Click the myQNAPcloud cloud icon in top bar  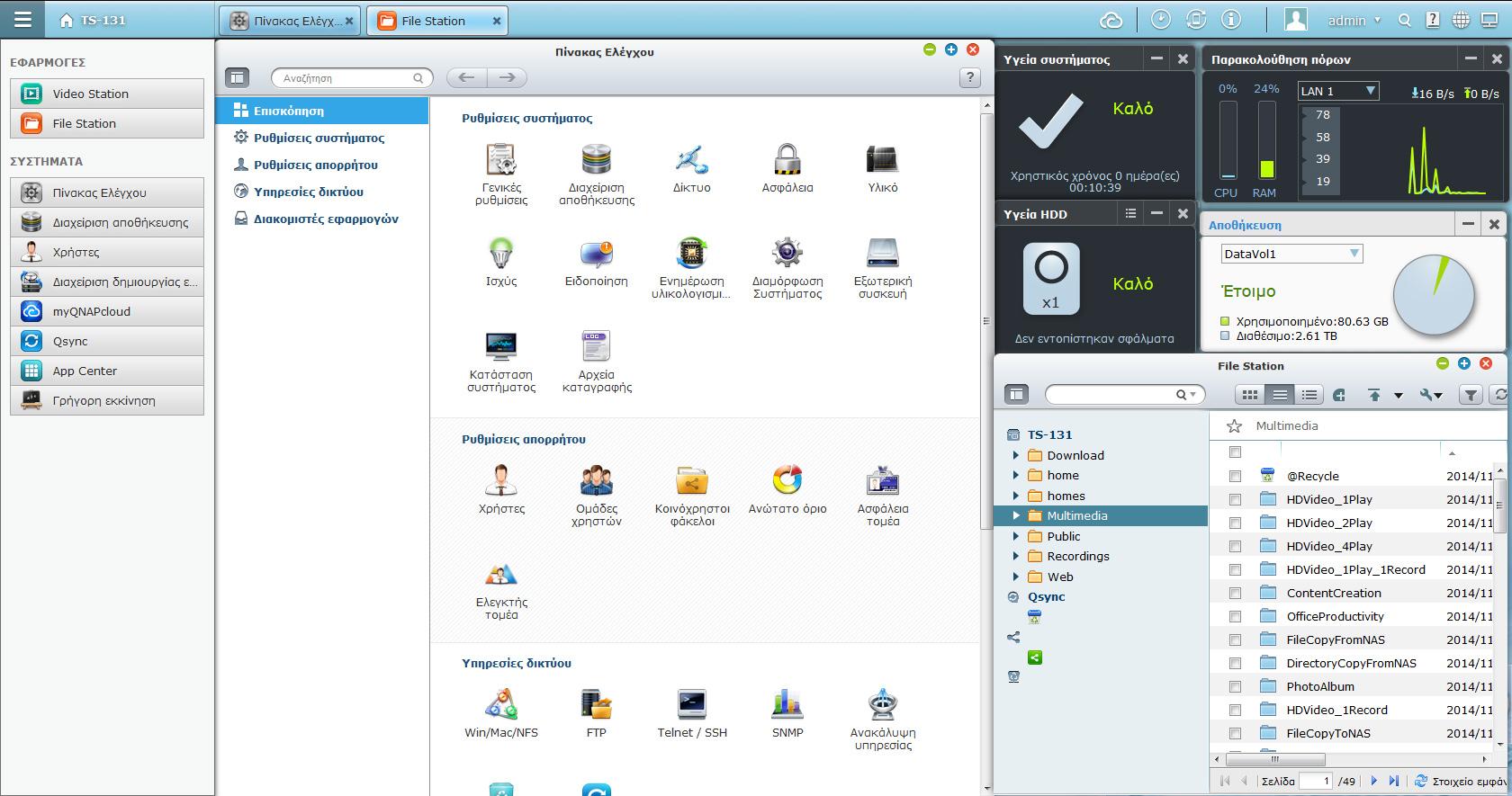[1111, 20]
